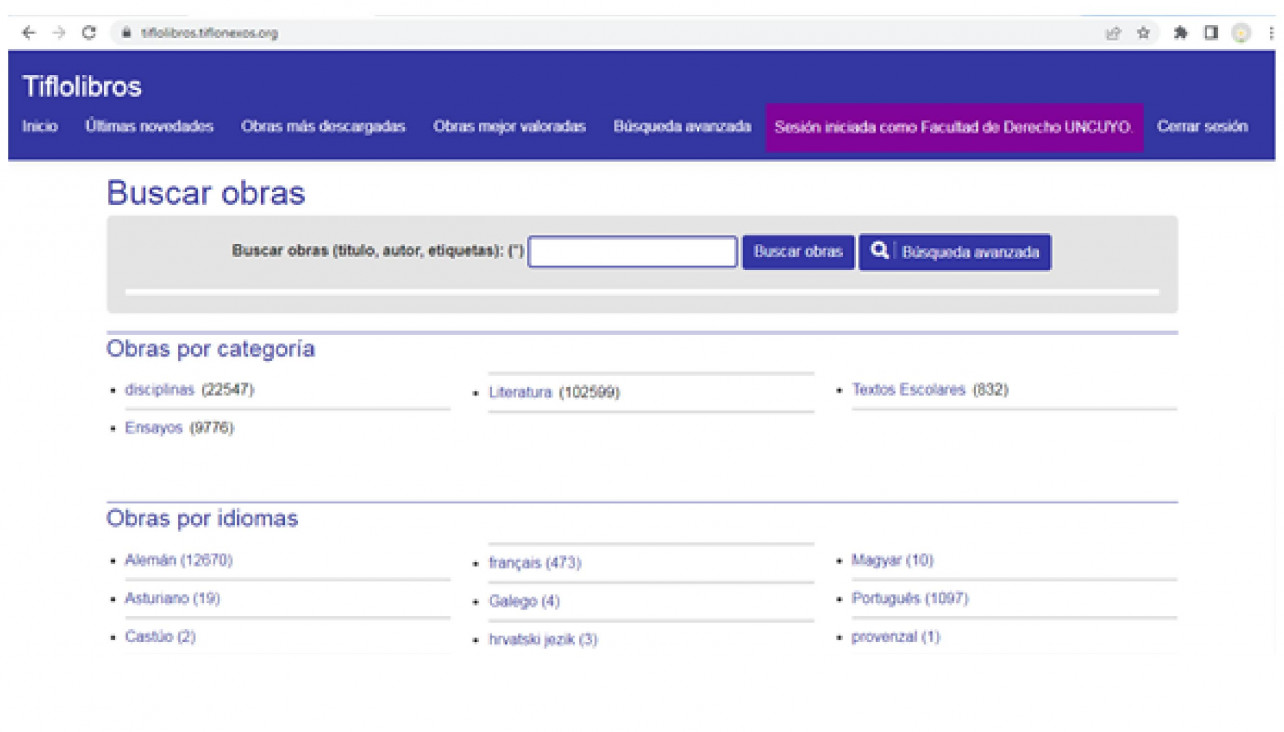Image resolution: width=1284 pixels, height=732 pixels.
Task: Click the label Buscar obras (título, autor, etiquetas)
Action: click(x=378, y=251)
